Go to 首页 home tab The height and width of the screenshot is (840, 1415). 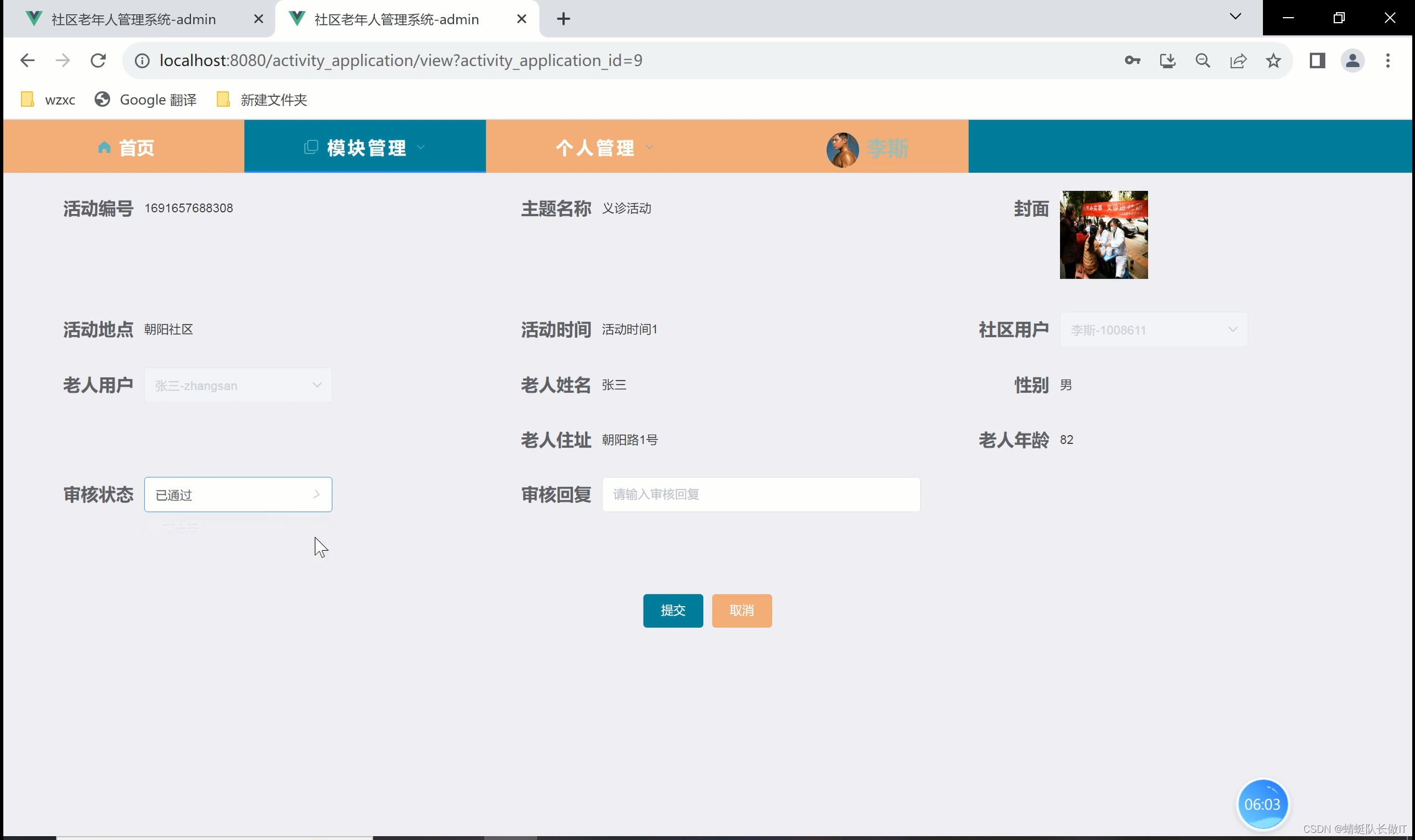coord(126,148)
